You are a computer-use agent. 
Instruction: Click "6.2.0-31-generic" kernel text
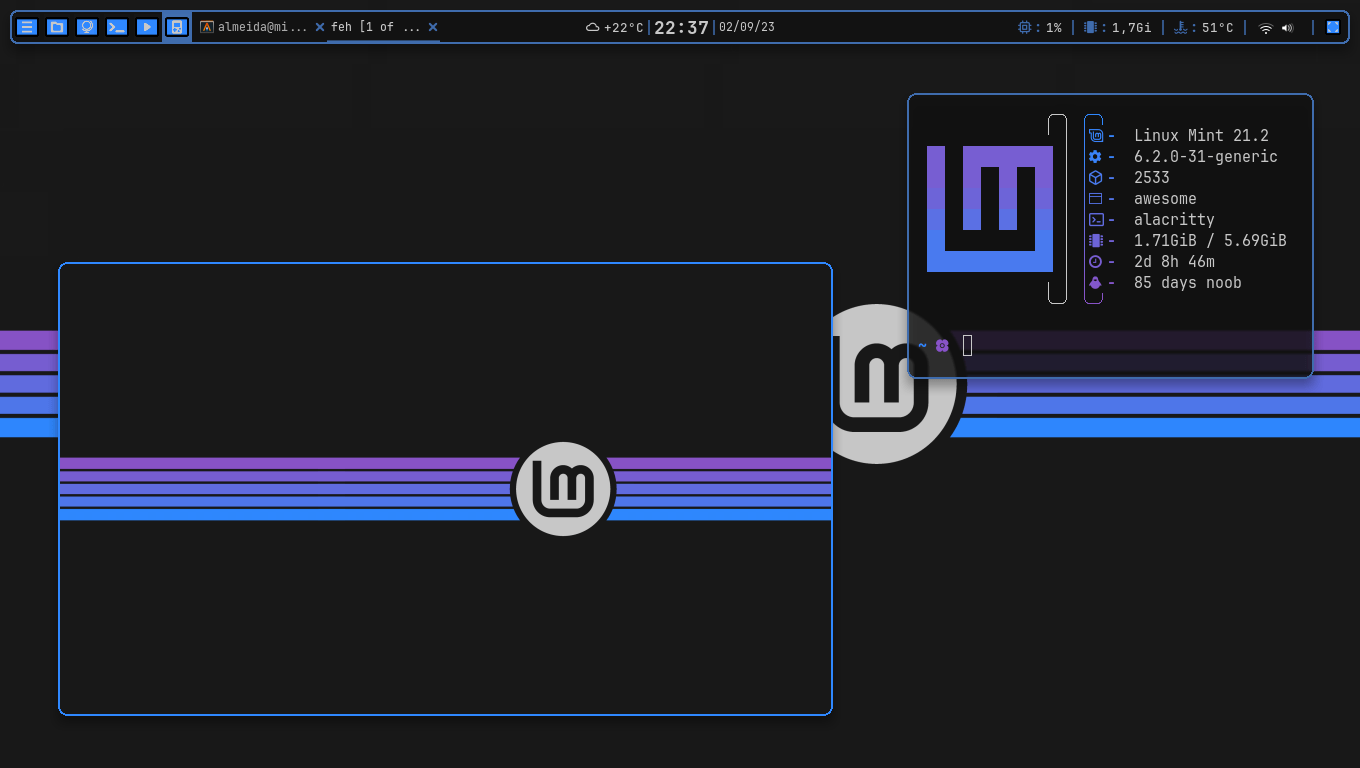(x=1206, y=157)
